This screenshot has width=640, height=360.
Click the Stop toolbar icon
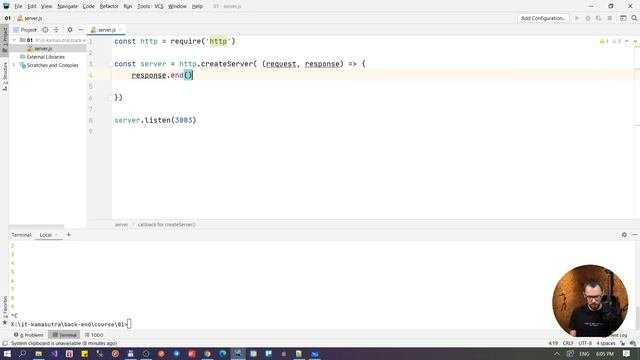pyautogui.click(x=610, y=18)
